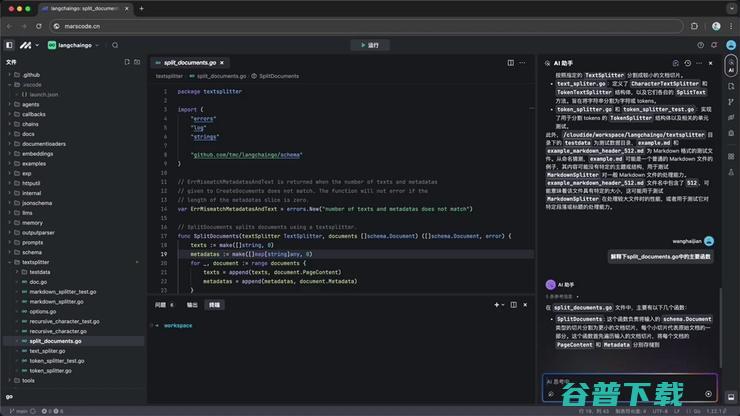This screenshot has width=740, height=416.
Task: Split the editor with layout icon
Action: coord(511,63)
